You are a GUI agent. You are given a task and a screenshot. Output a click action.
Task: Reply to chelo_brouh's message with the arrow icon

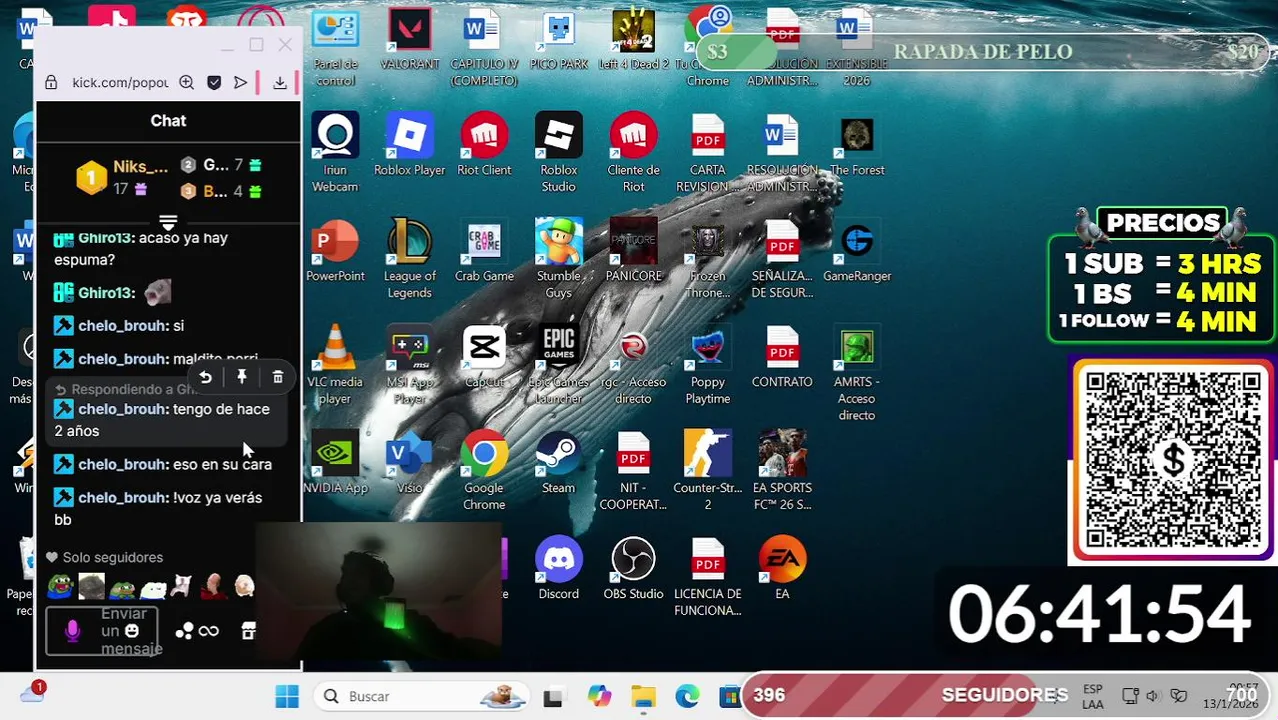click(x=205, y=377)
